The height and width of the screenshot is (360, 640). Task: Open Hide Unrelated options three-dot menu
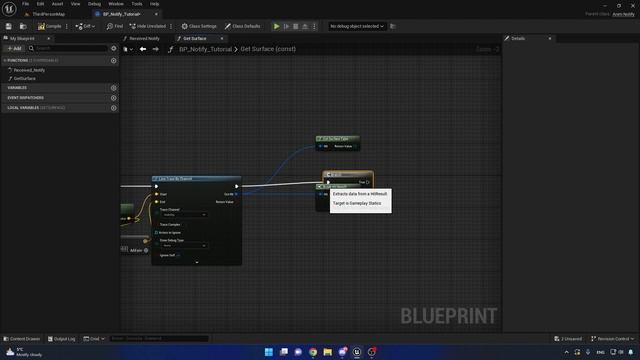coord(171,26)
